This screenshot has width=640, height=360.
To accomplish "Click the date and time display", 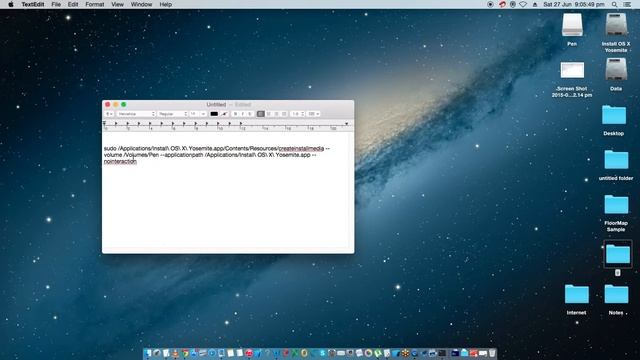I will click(x=573, y=4).
